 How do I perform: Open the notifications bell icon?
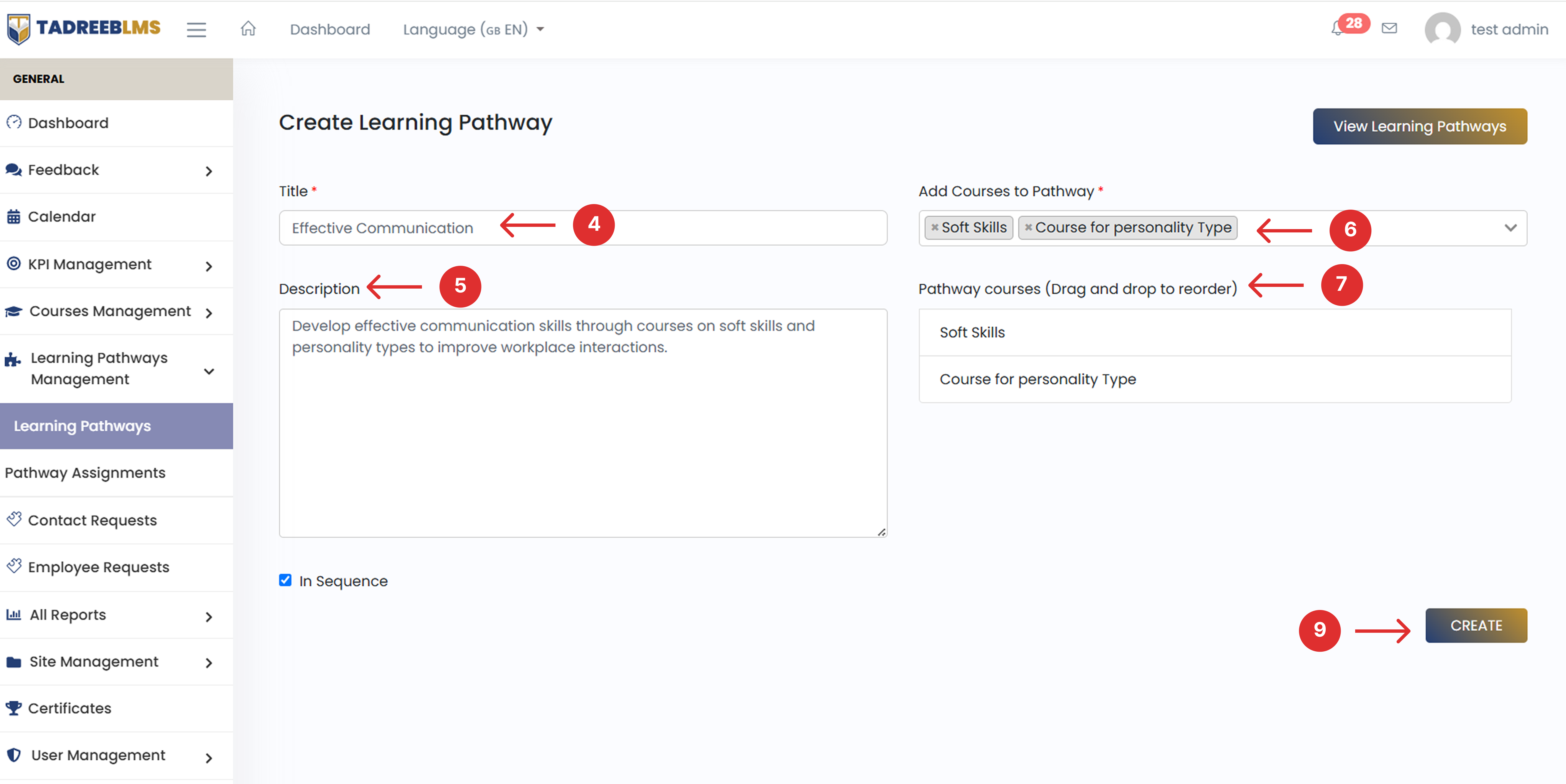(x=1337, y=29)
